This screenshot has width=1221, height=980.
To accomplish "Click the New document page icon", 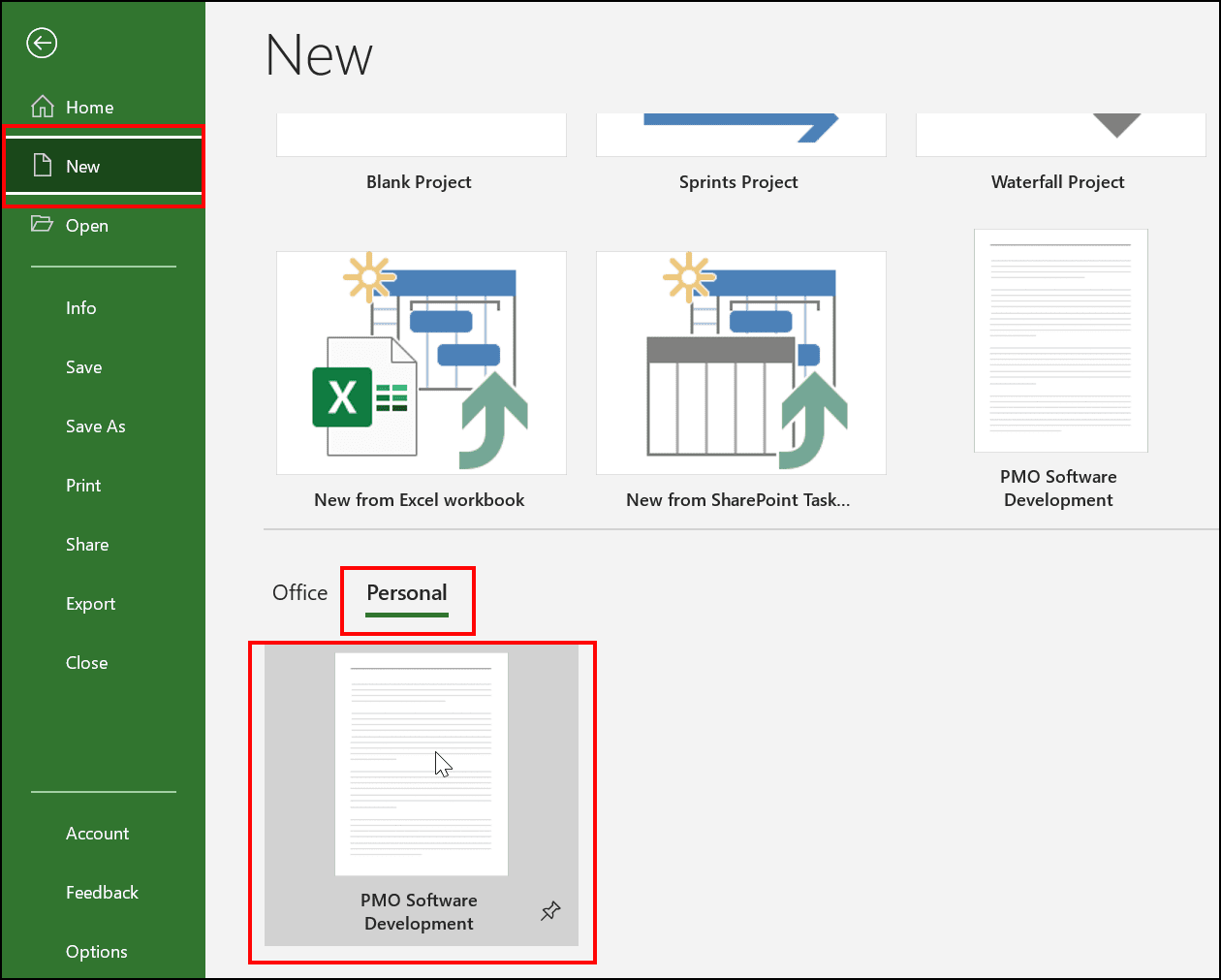I will click(x=43, y=166).
